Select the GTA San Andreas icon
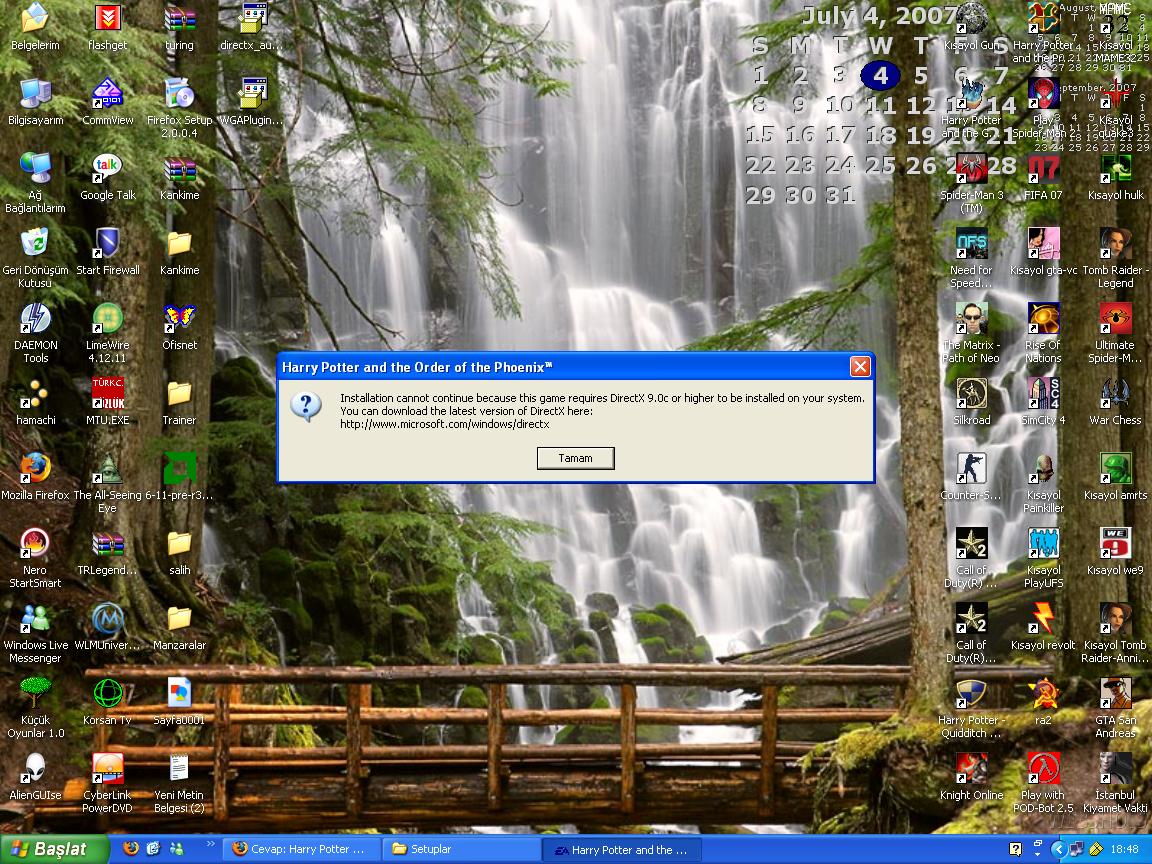This screenshot has width=1152, height=864. [x=1115, y=708]
